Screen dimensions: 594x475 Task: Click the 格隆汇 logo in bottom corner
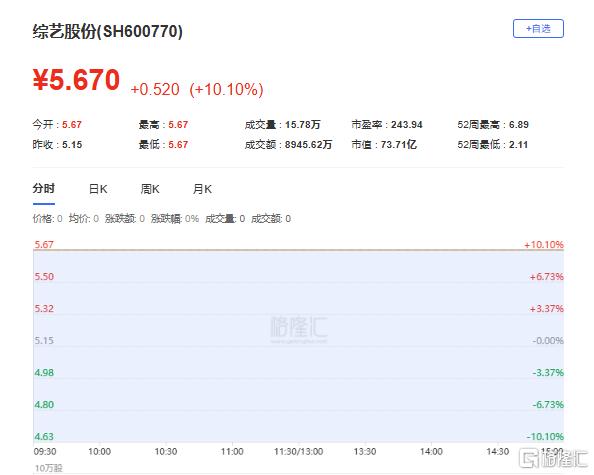(x=553, y=459)
